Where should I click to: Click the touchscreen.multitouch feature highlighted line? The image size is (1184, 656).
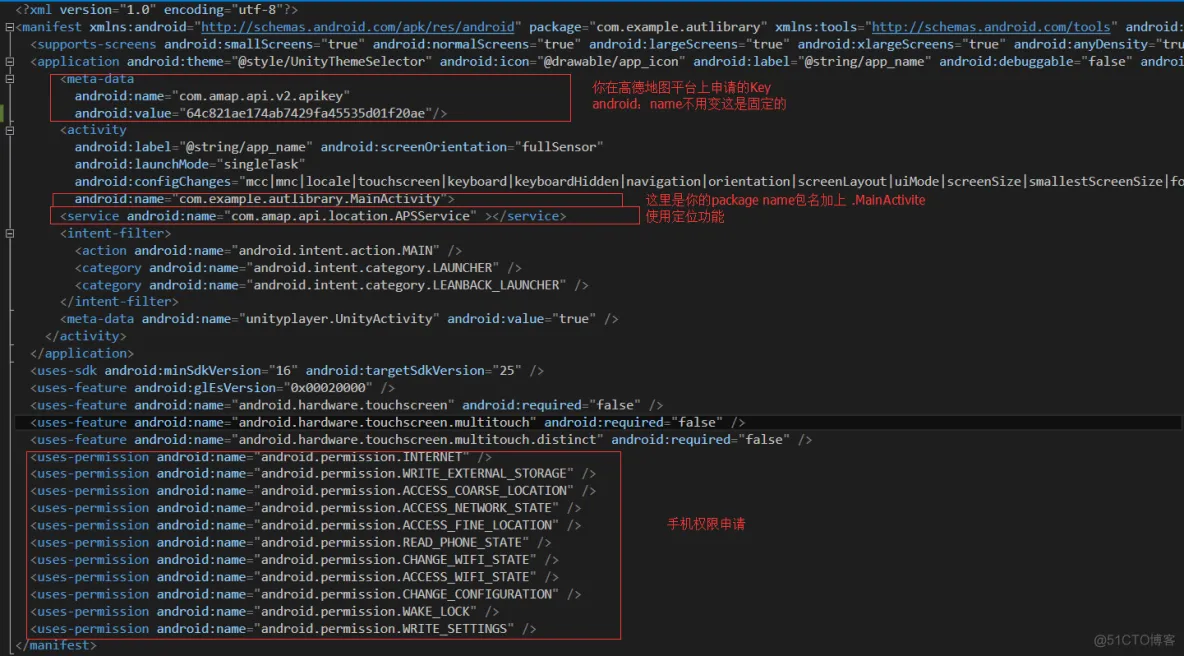pyautogui.click(x=387, y=423)
